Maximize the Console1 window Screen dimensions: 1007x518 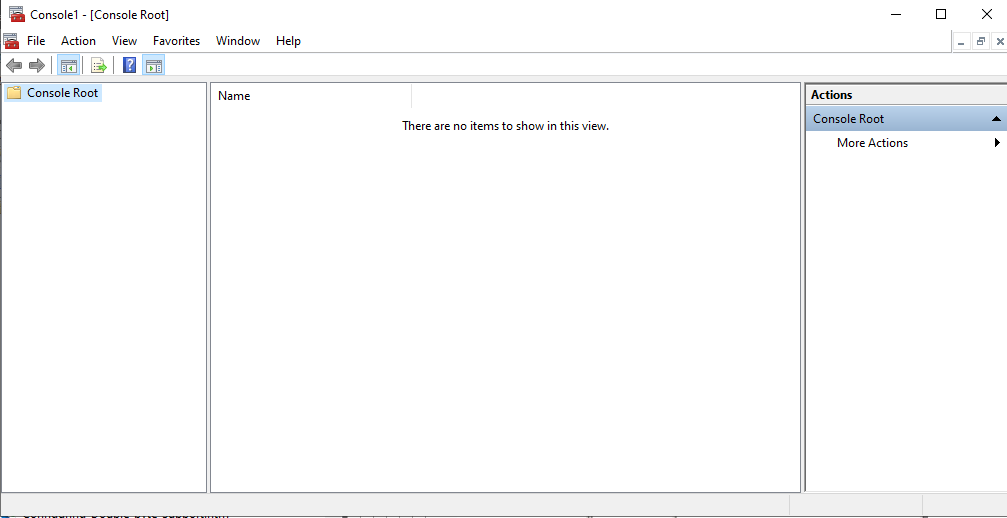coord(941,14)
